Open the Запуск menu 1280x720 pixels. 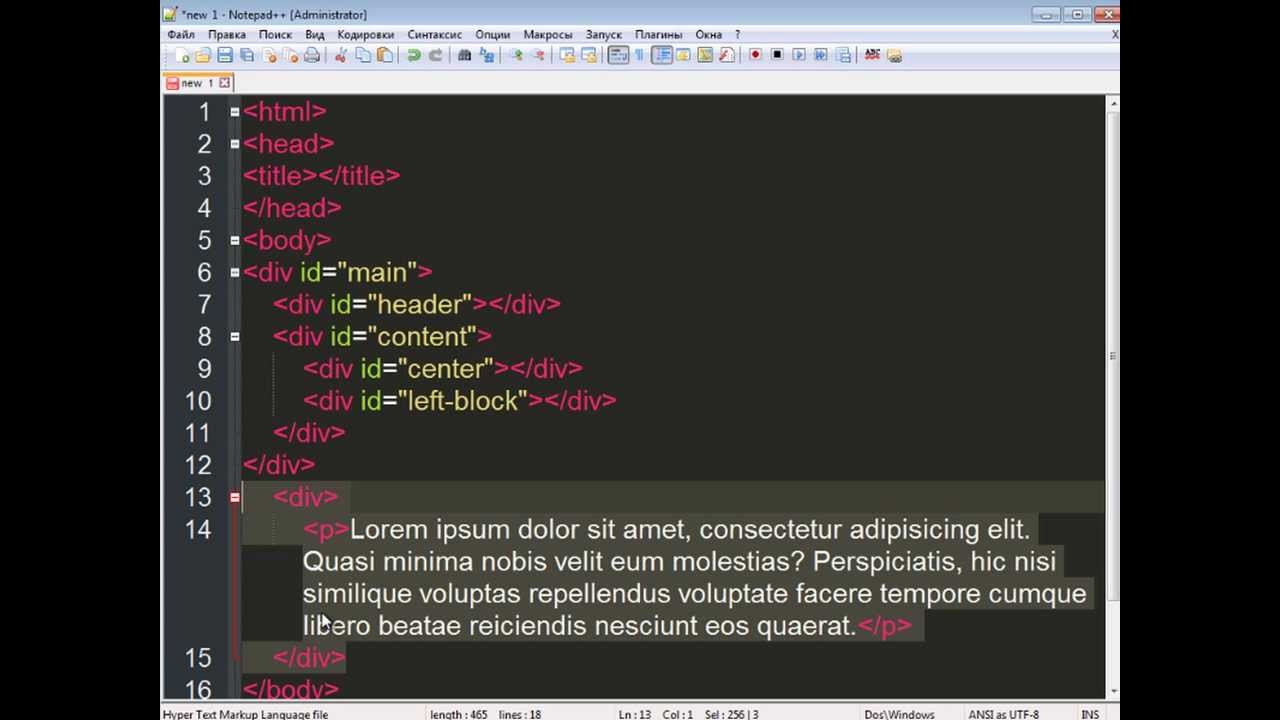point(604,34)
